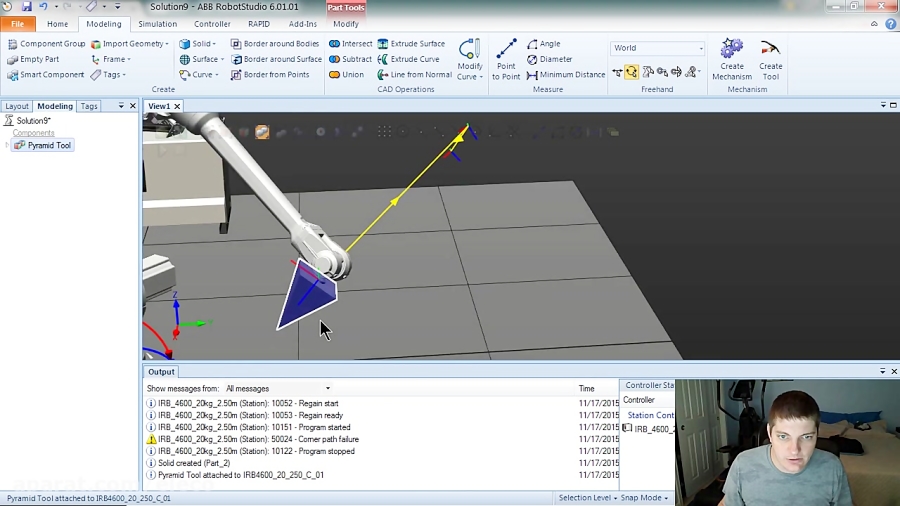This screenshot has height=506, width=900.
Task: Select the freehand Move tool
Action: pos(617,72)
